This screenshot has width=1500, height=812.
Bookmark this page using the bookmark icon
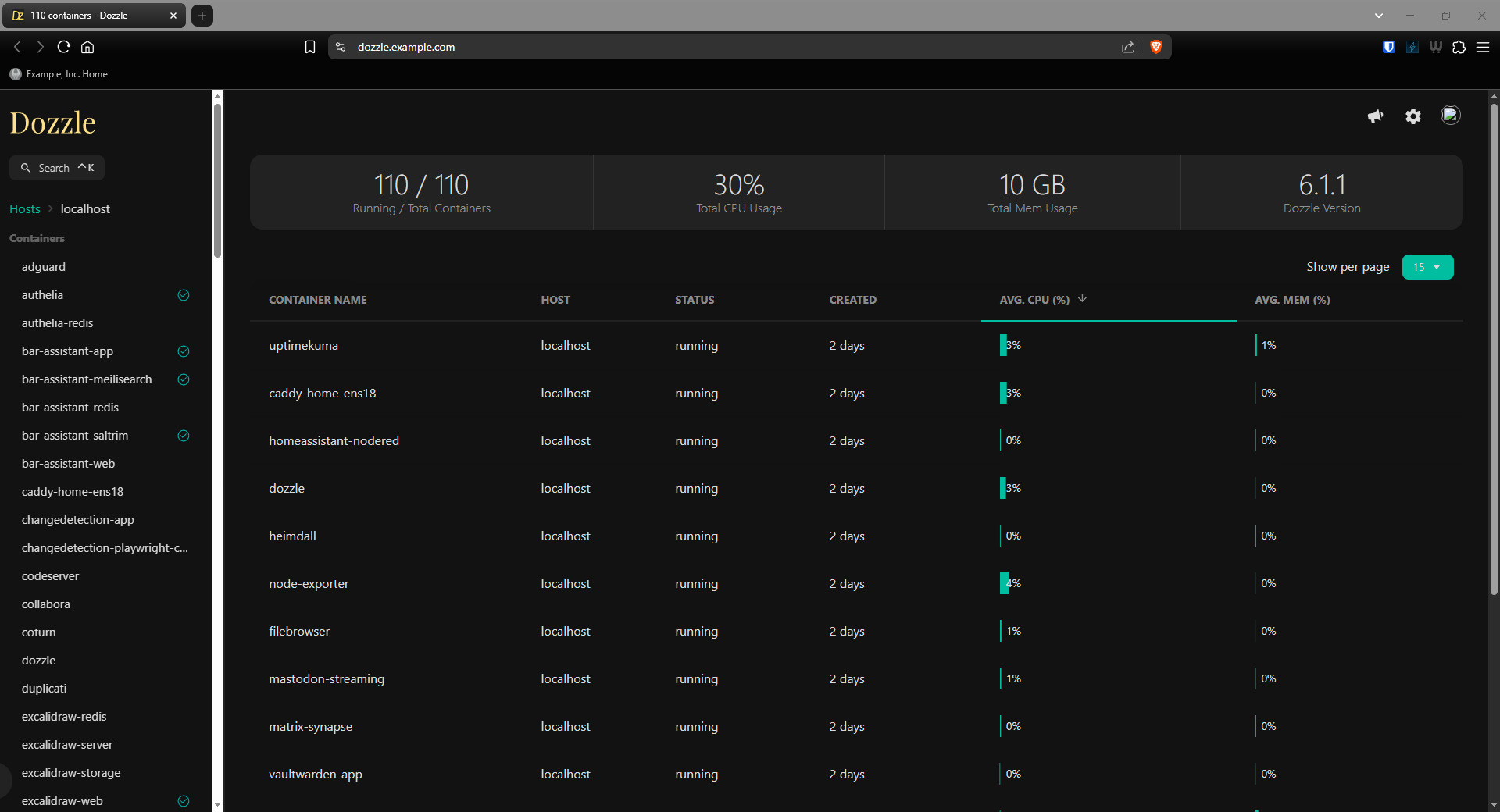pos(310,47)
